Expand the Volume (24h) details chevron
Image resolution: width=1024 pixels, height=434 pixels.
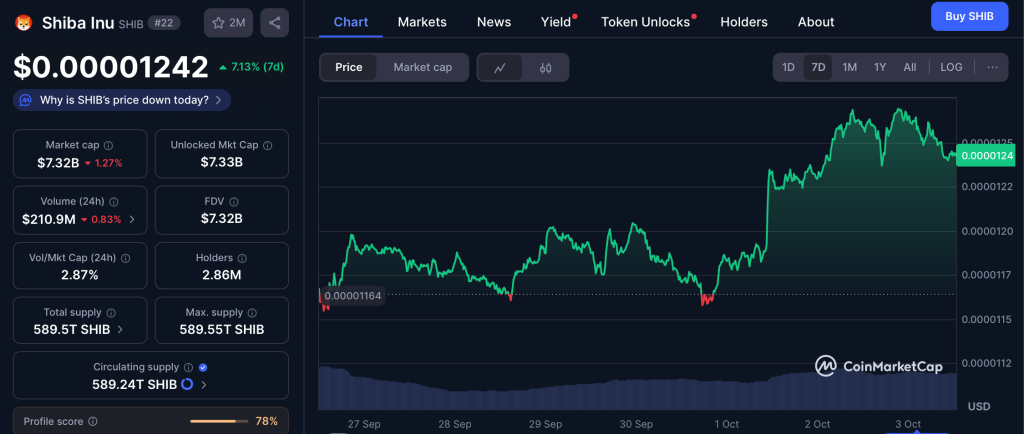(x=132, y=218)
